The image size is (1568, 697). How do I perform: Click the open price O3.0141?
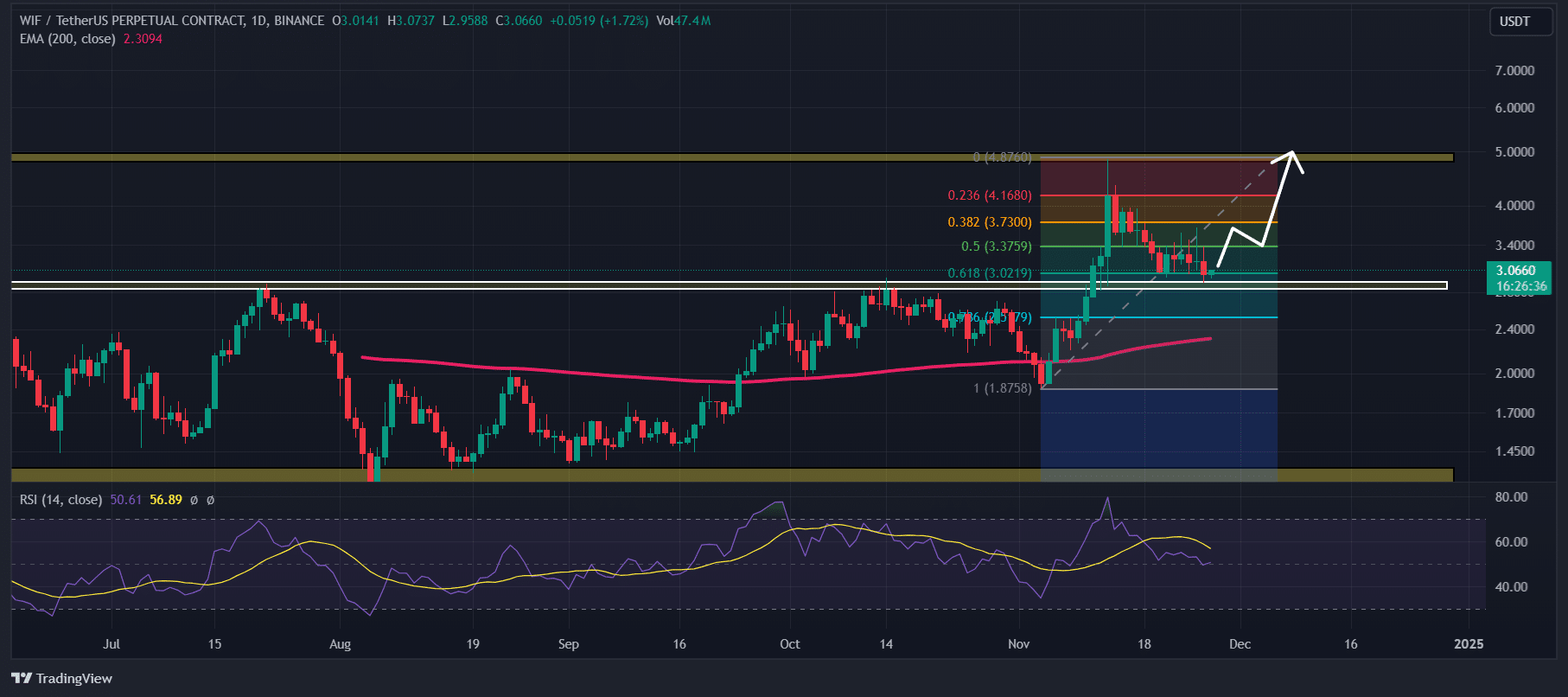pos(355,20)
